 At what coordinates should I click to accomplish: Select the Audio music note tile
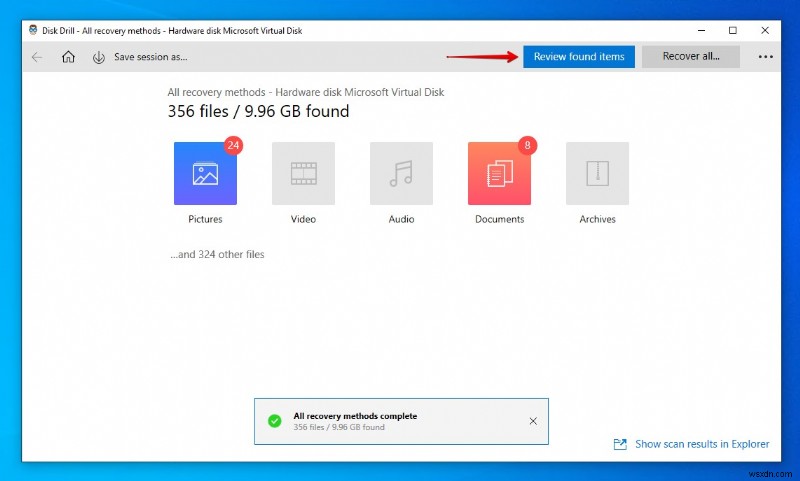tap(401, 173)
